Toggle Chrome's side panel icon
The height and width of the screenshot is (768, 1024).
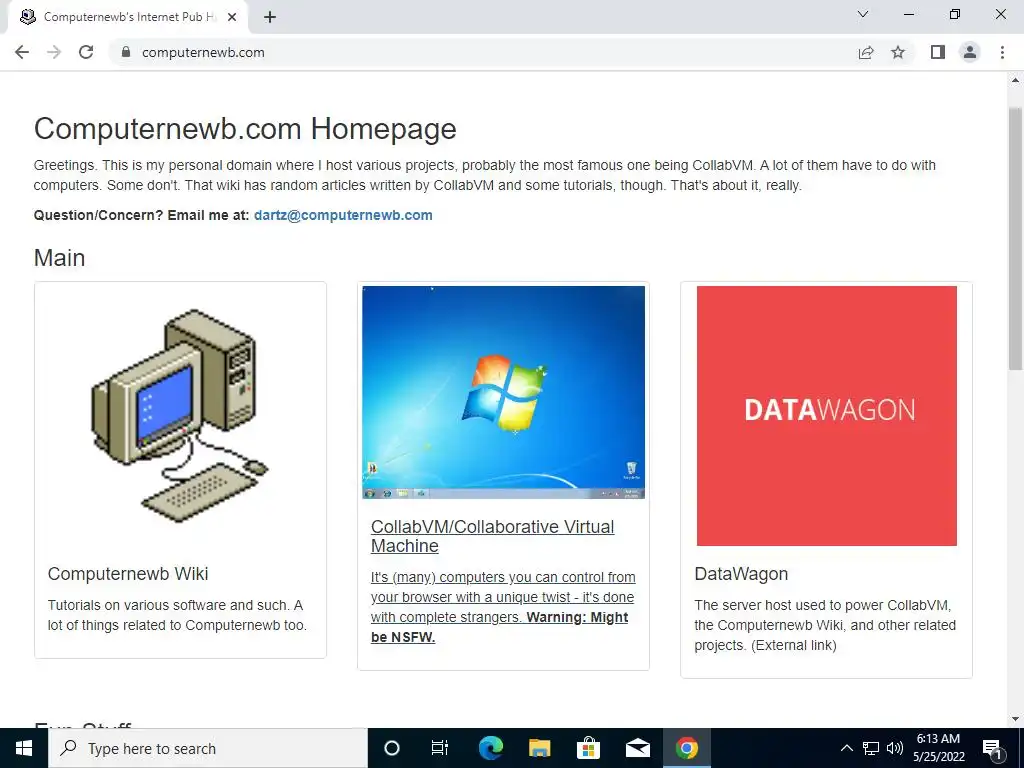[938, 52]
